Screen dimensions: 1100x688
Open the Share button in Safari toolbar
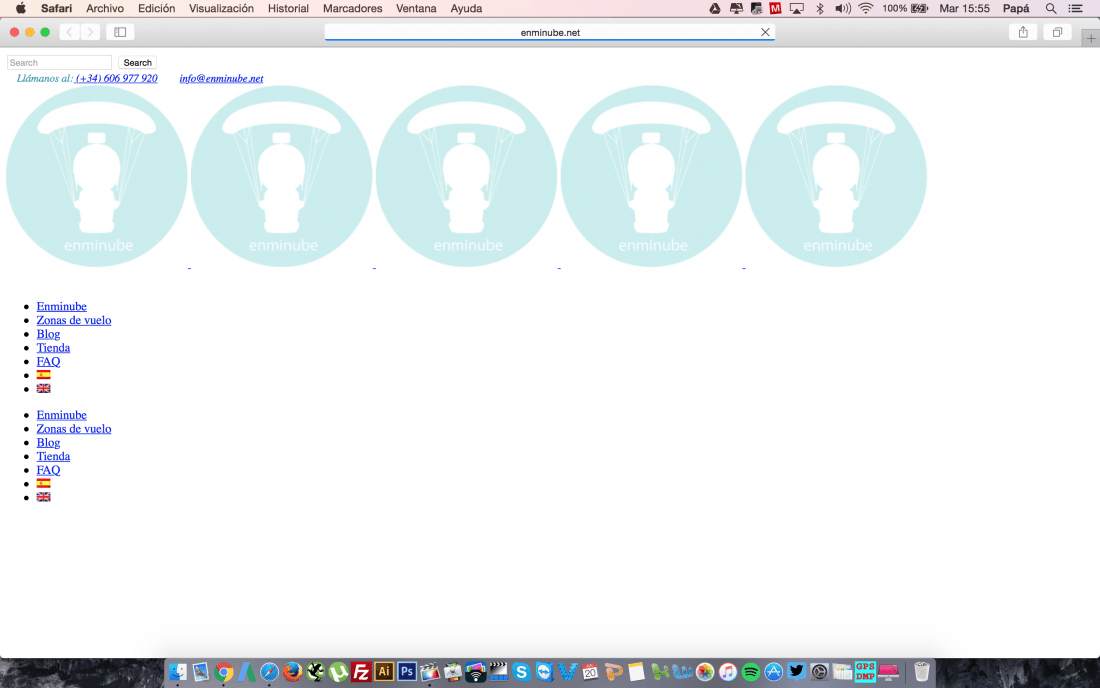1023,32
